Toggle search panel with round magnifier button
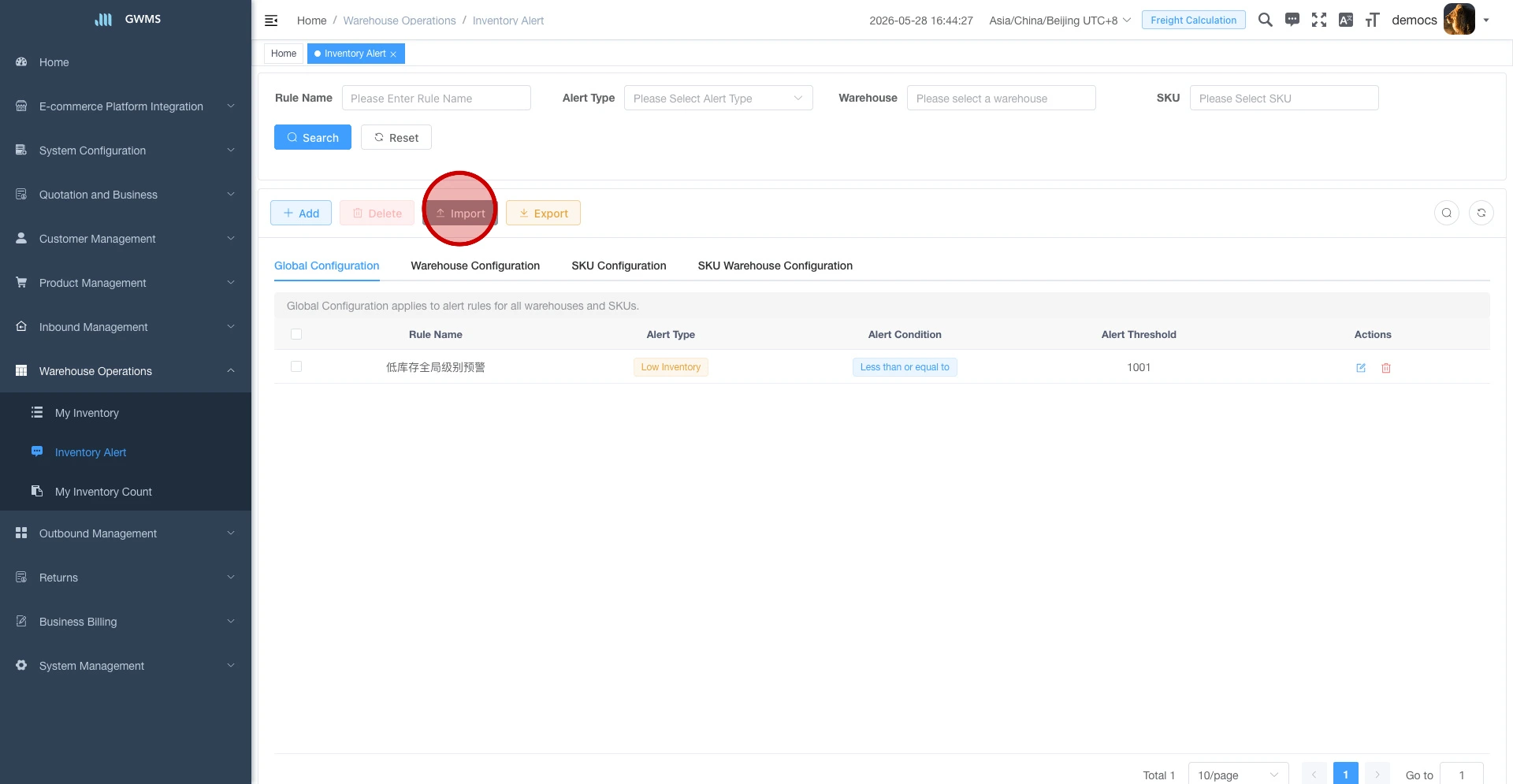Image resolution: width=1513 pixels, height=784 pixels. (1447, 213)
